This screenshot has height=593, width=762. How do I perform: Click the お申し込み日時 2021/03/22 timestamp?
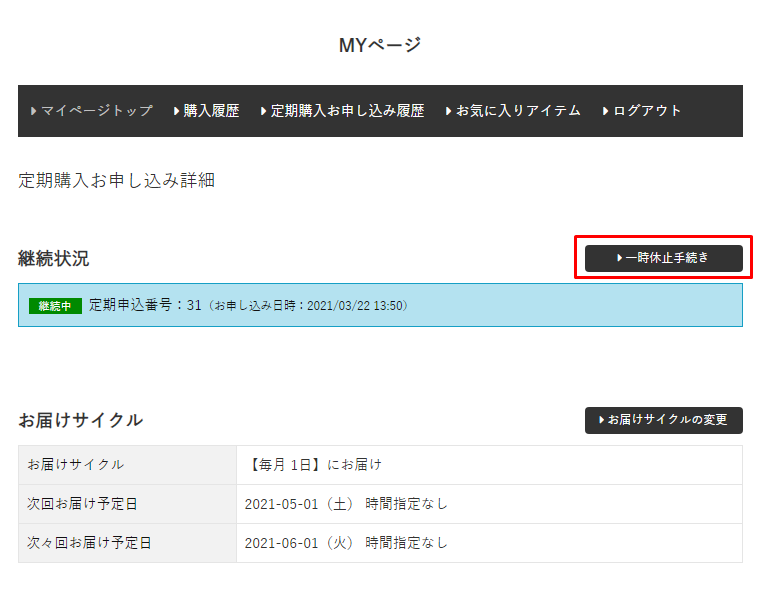tap(308, 306)
